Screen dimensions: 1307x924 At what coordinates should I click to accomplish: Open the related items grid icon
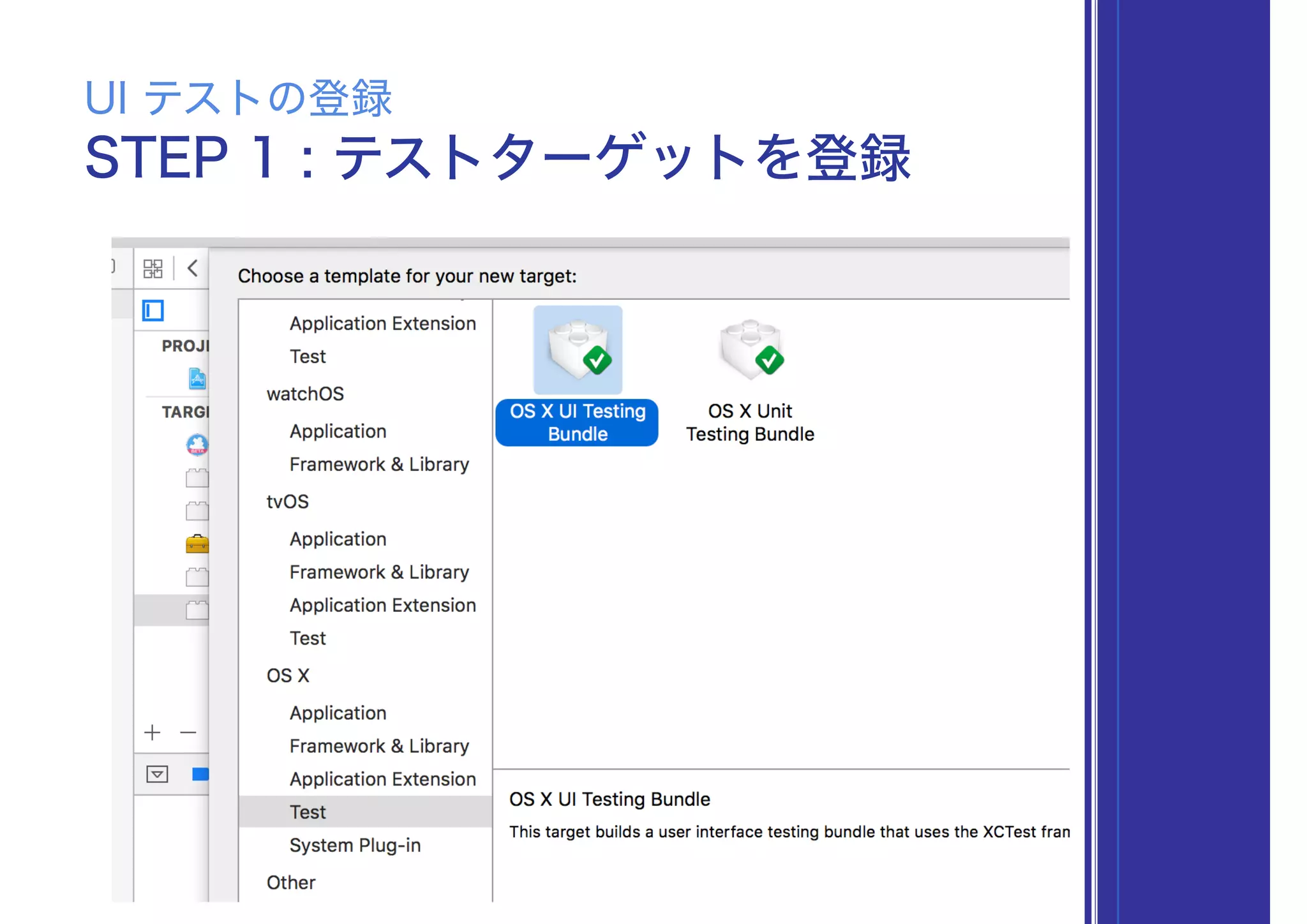153,269
